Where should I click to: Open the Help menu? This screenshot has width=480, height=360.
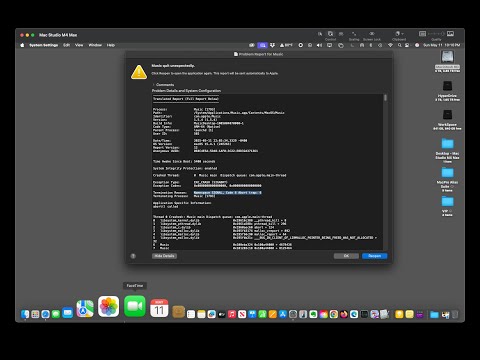pyautogui.click(x=111, y=45)
